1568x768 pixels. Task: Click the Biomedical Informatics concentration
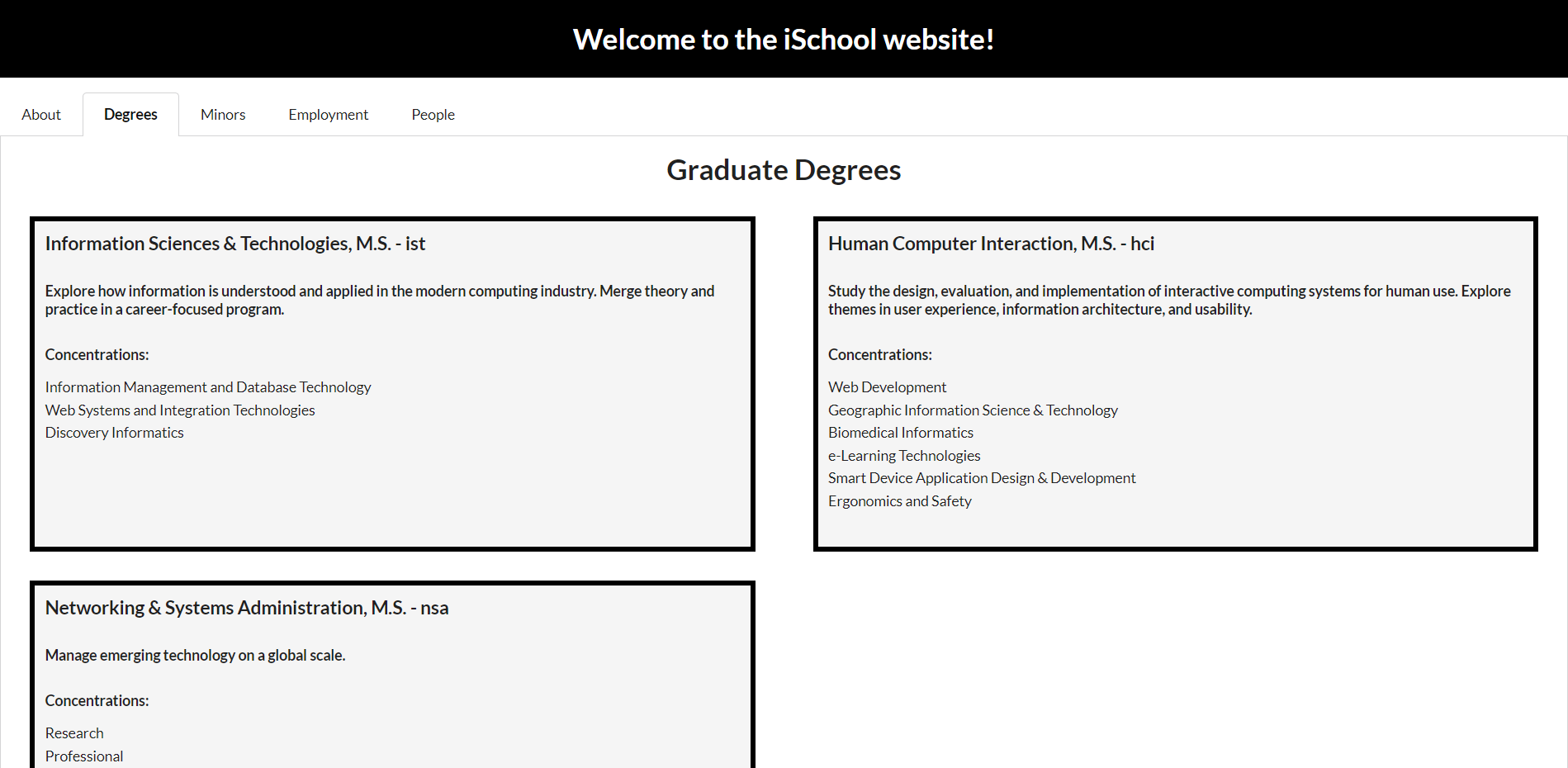point(900,433)
